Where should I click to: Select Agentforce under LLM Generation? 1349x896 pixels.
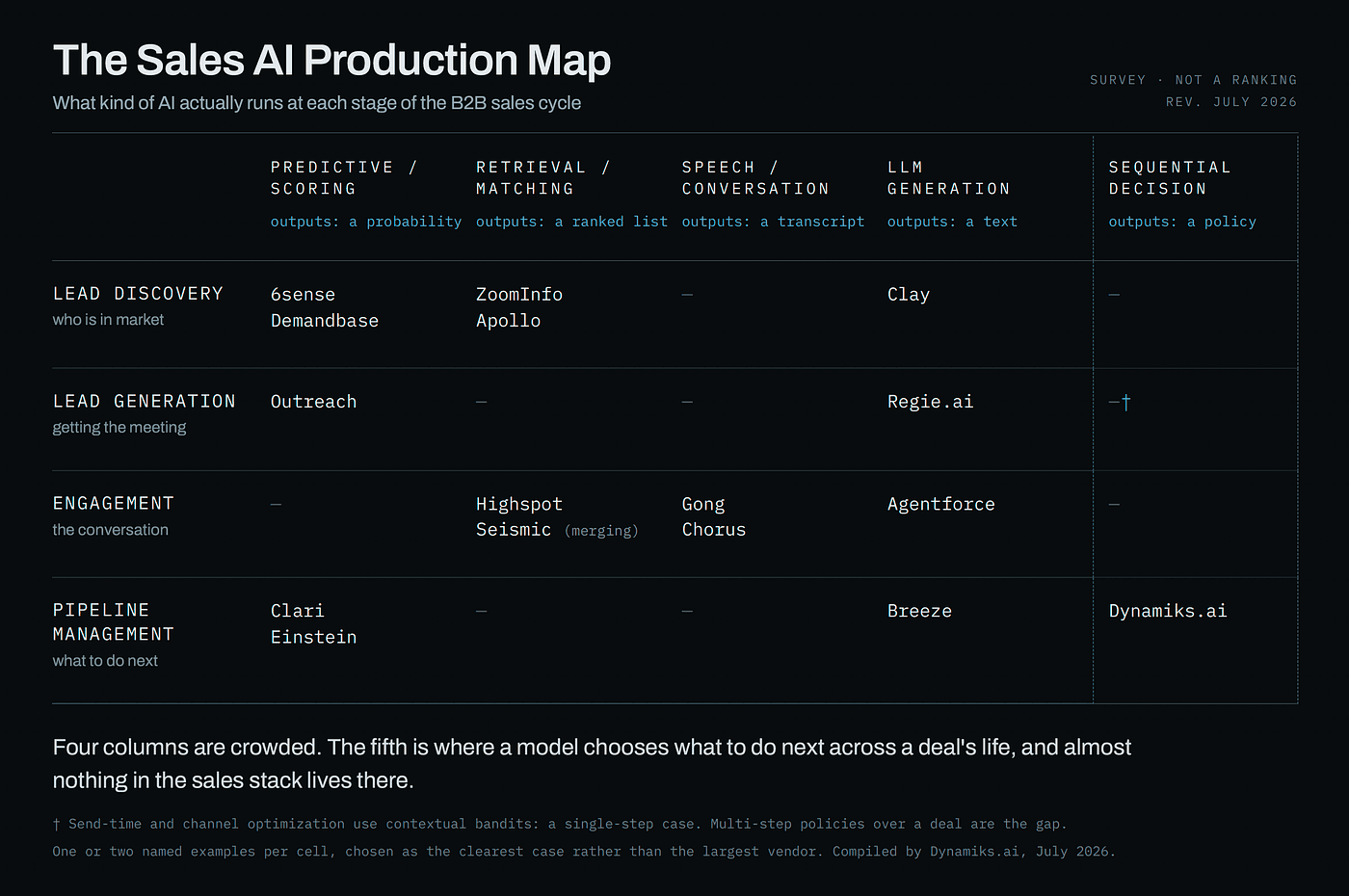coord(941,504)
